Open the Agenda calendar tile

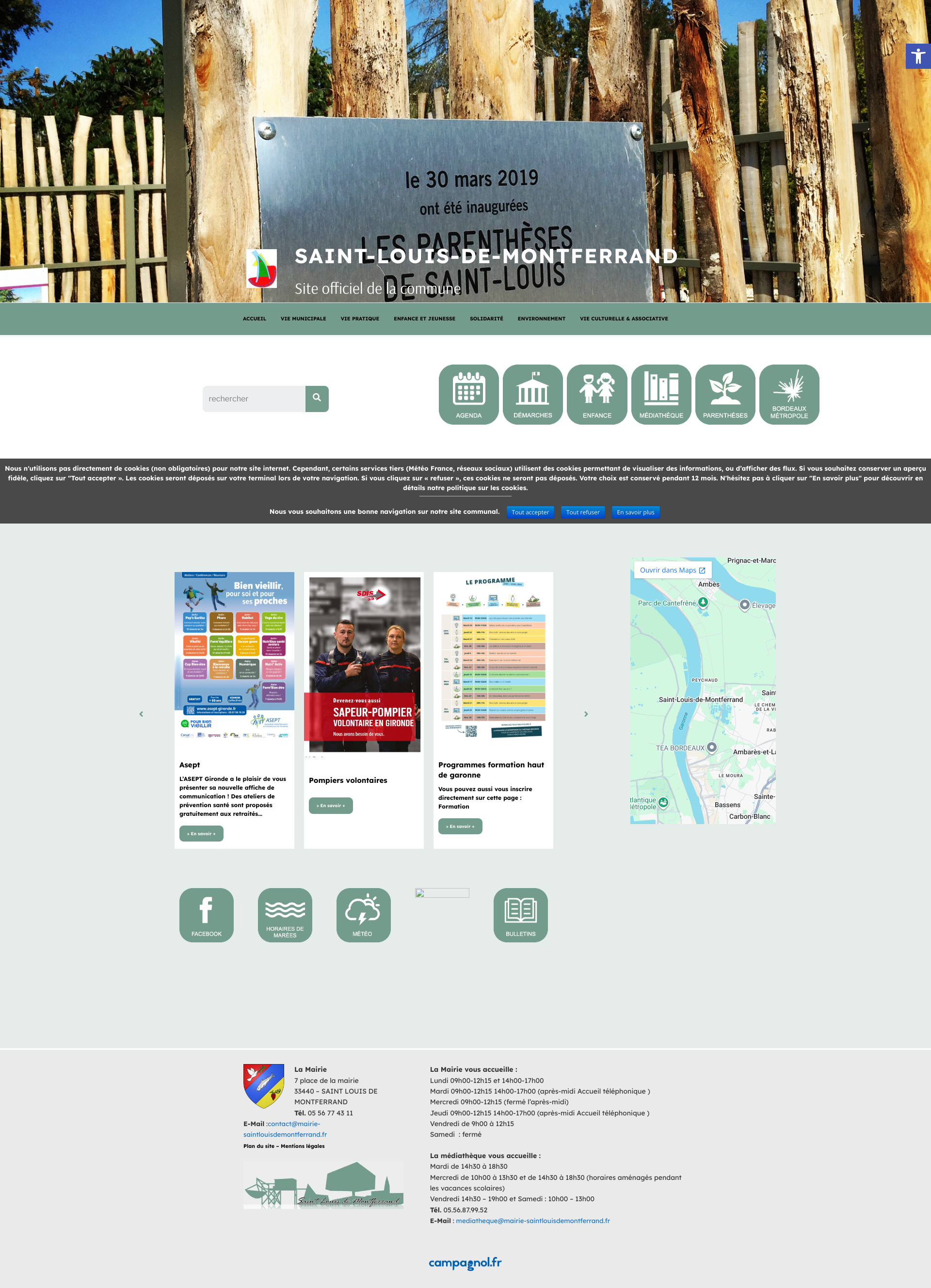click(468, 394)
